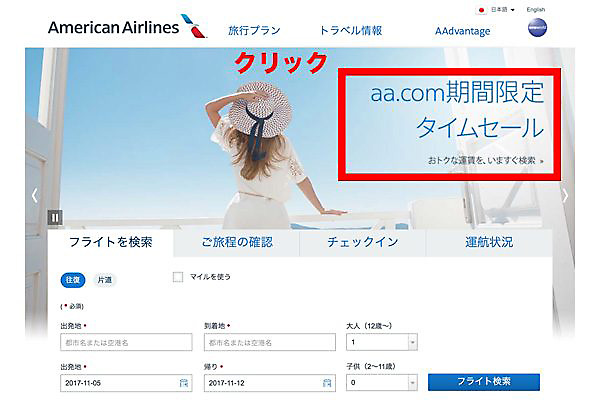Image resolution: width=600 pixels, height=400 pixels.
Task: Switch to 運航状況 tab
Action: click(489, 242)
